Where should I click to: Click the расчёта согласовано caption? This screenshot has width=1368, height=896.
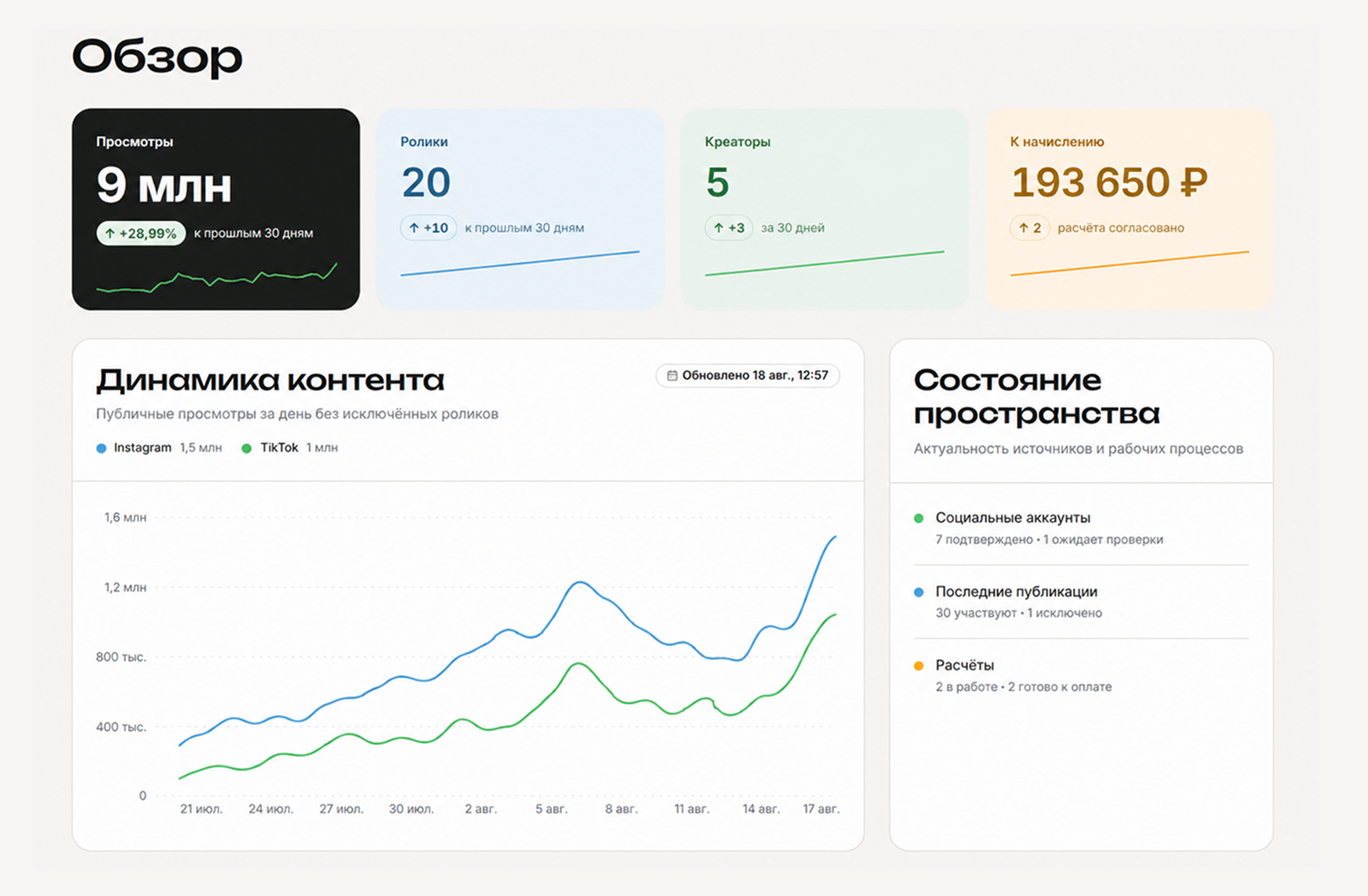[1120, 228]
